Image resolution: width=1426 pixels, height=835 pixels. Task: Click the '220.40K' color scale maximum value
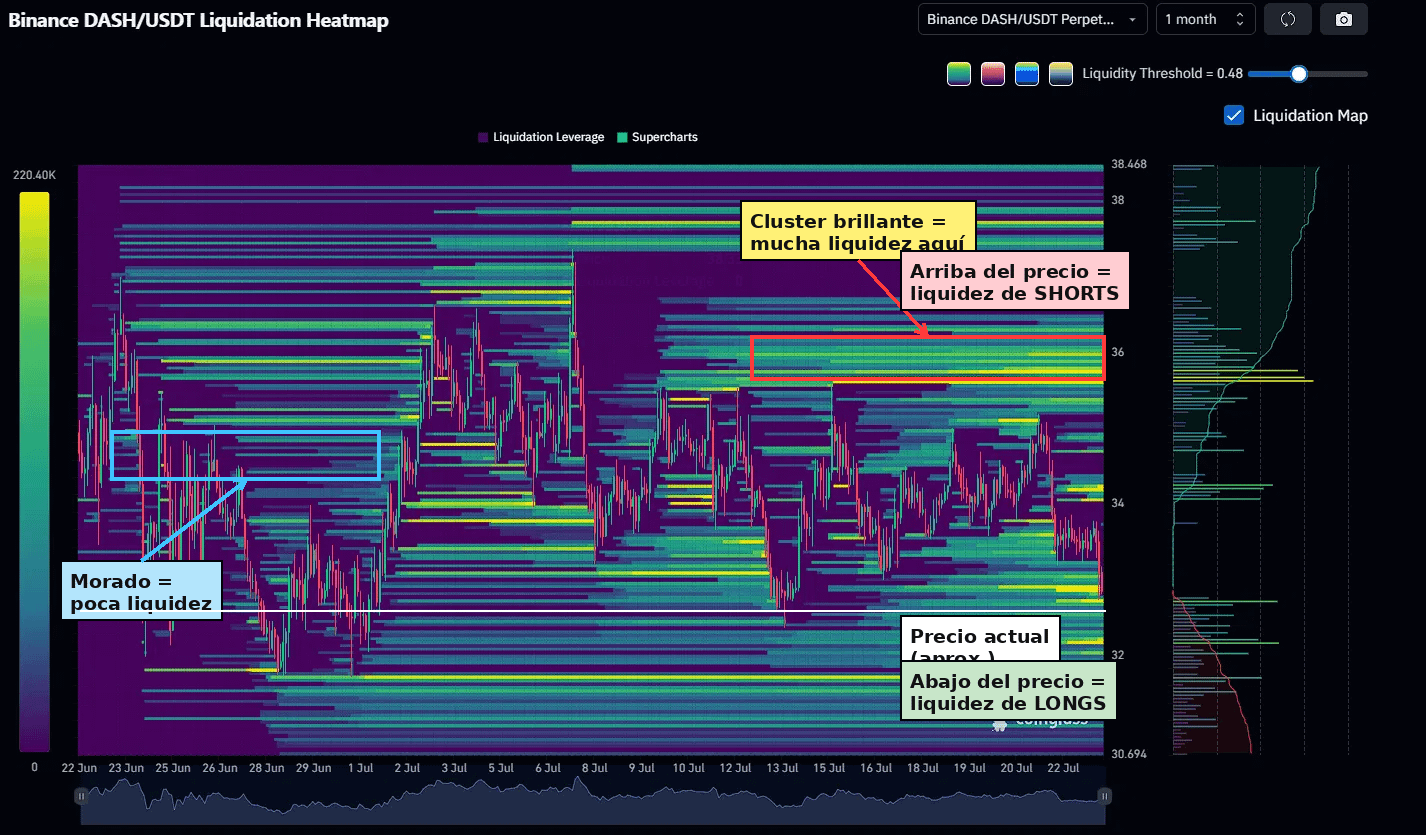click(x=35, y=175)
